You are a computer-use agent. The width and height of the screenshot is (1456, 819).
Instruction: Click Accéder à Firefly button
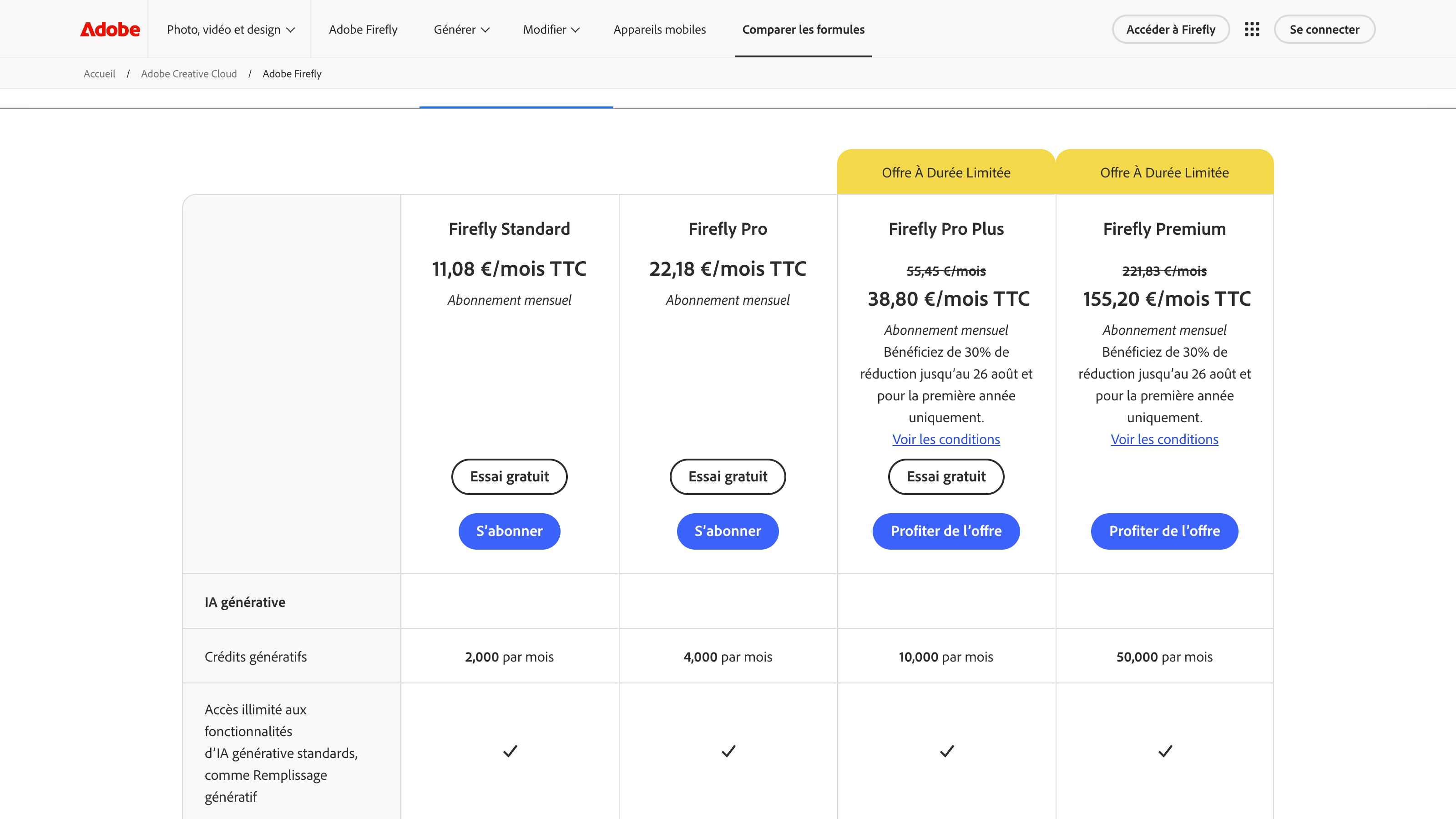(1171, 30)
